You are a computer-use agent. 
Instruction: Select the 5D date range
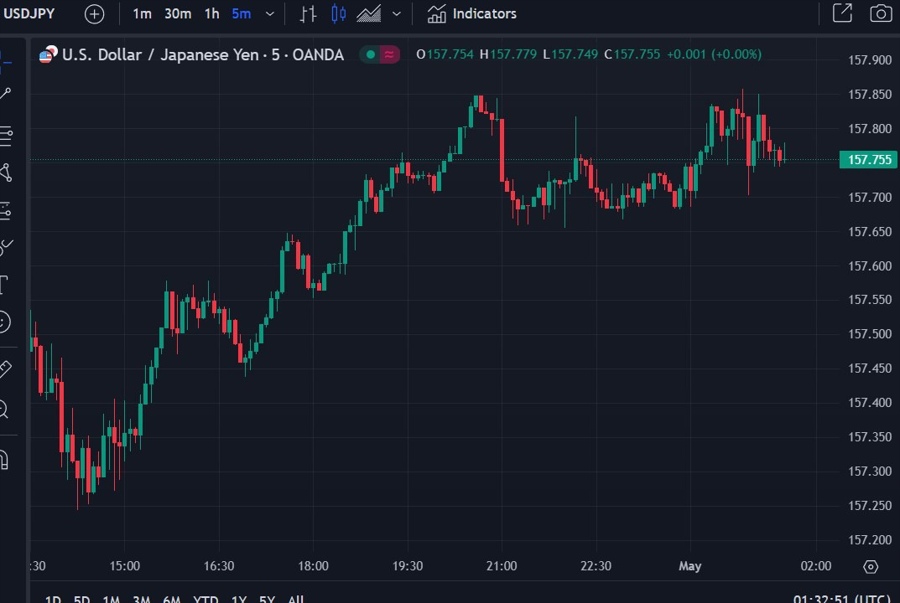[82, 599]
